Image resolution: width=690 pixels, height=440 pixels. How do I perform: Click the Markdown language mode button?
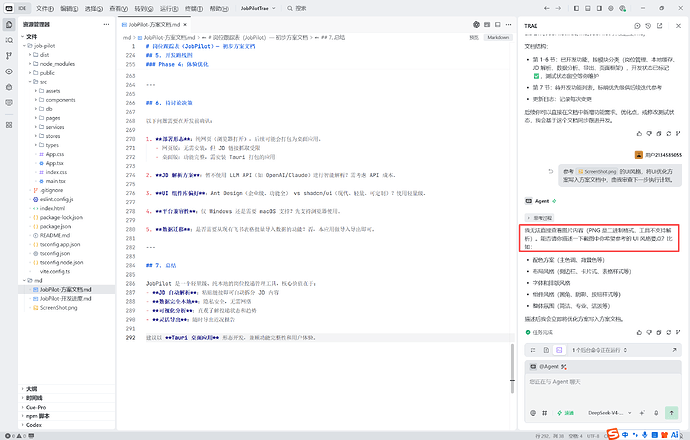[x=498, y=37]
